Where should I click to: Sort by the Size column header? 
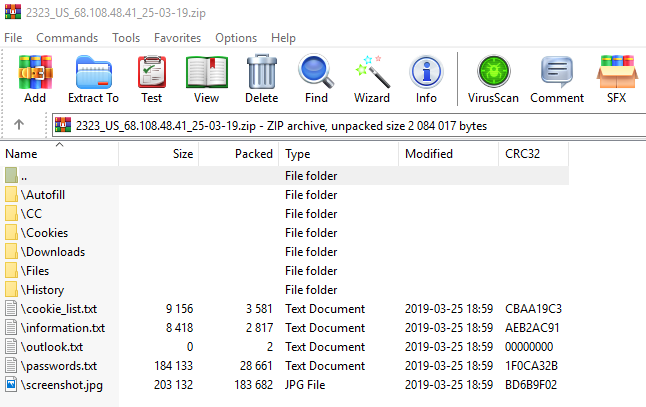pos(159,154)
